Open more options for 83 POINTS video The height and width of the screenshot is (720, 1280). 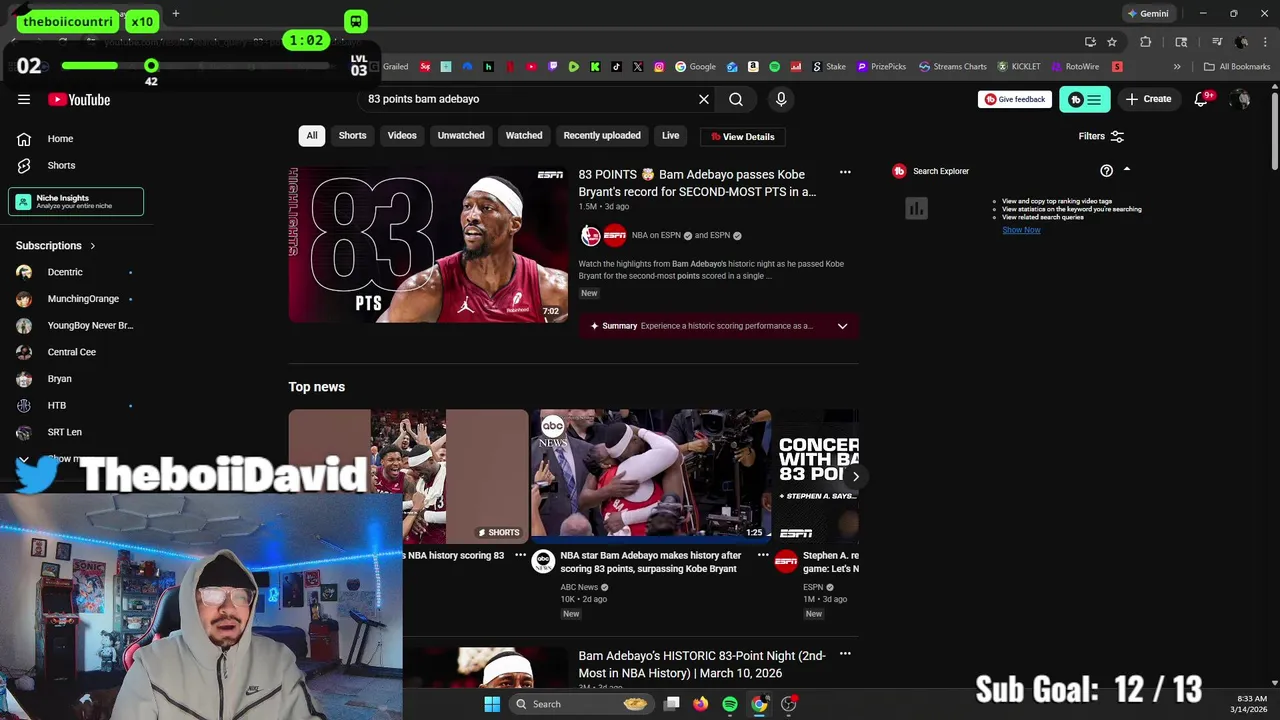click(845, 173)
